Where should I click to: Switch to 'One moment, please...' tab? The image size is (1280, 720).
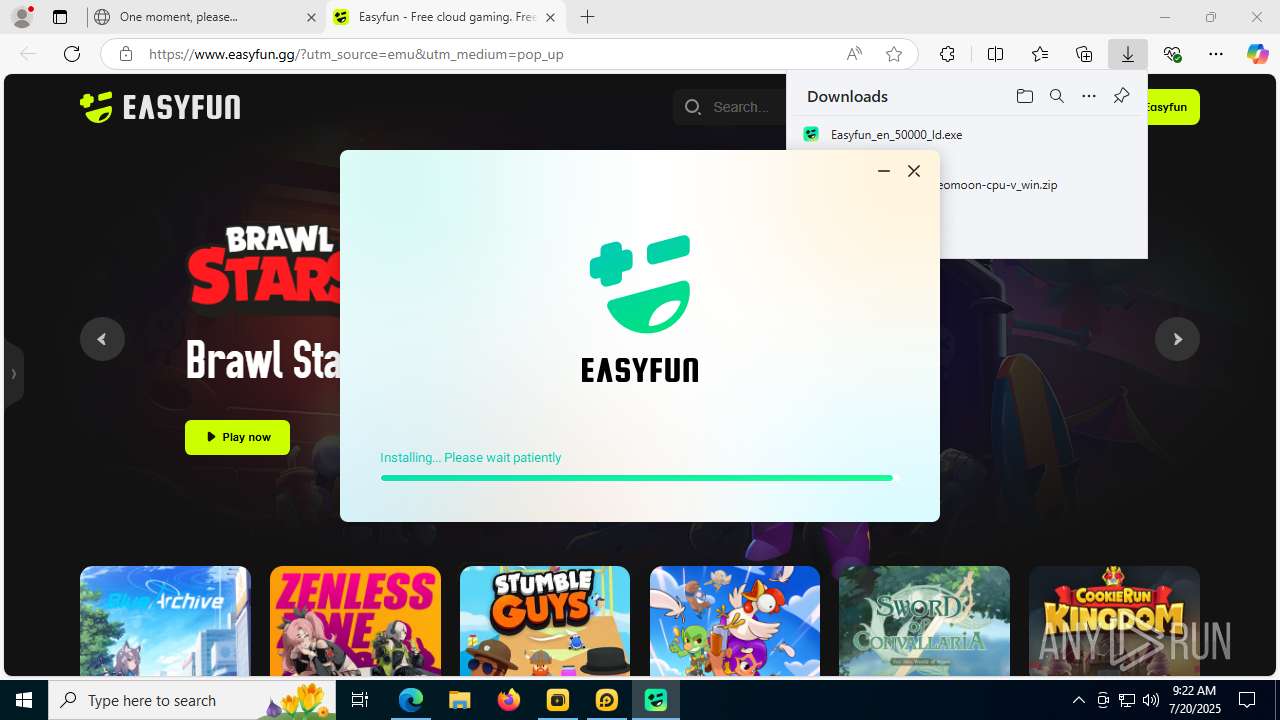(204, 17)
